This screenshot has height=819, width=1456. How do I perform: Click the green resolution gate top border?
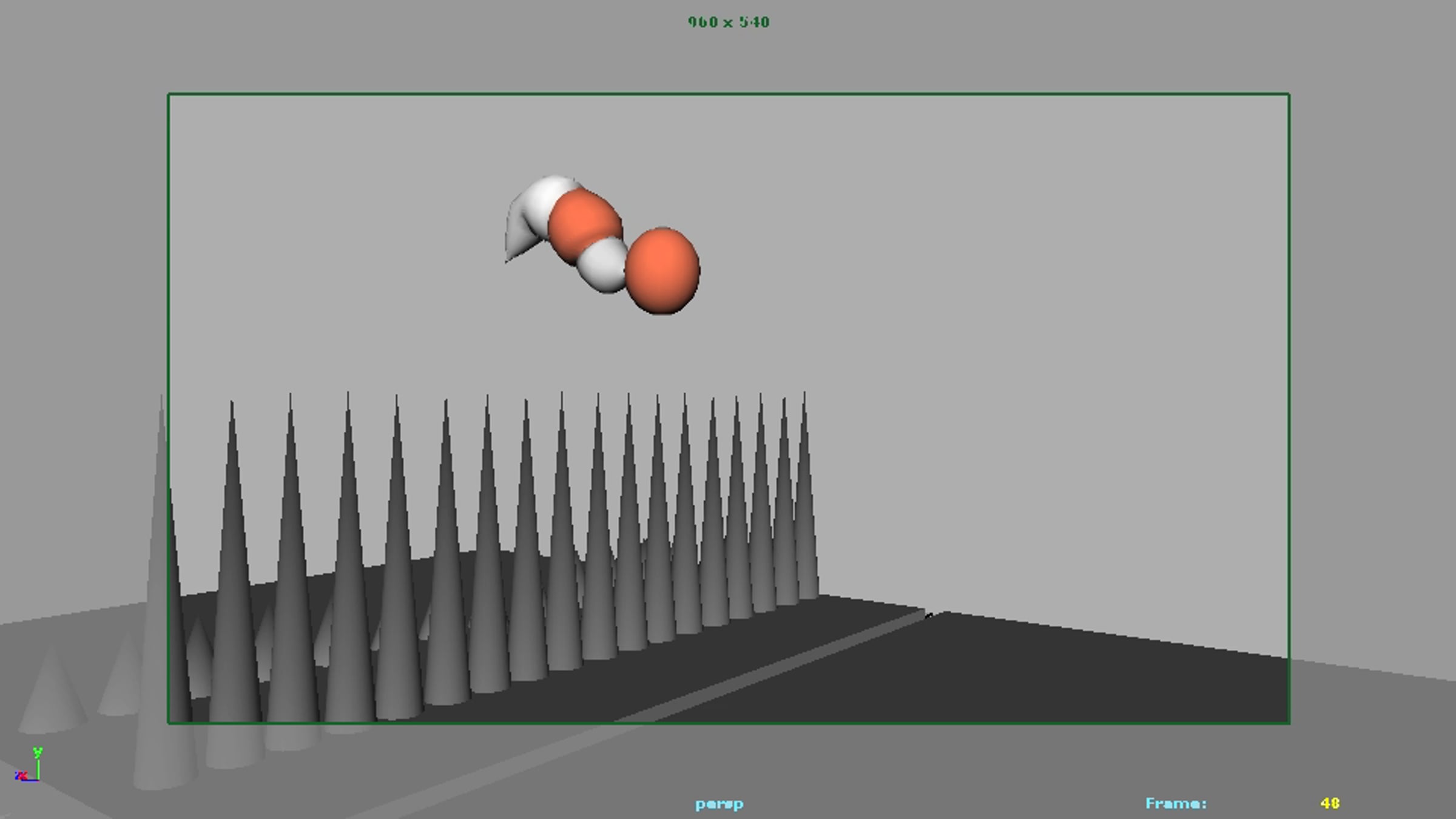[728, 94]
